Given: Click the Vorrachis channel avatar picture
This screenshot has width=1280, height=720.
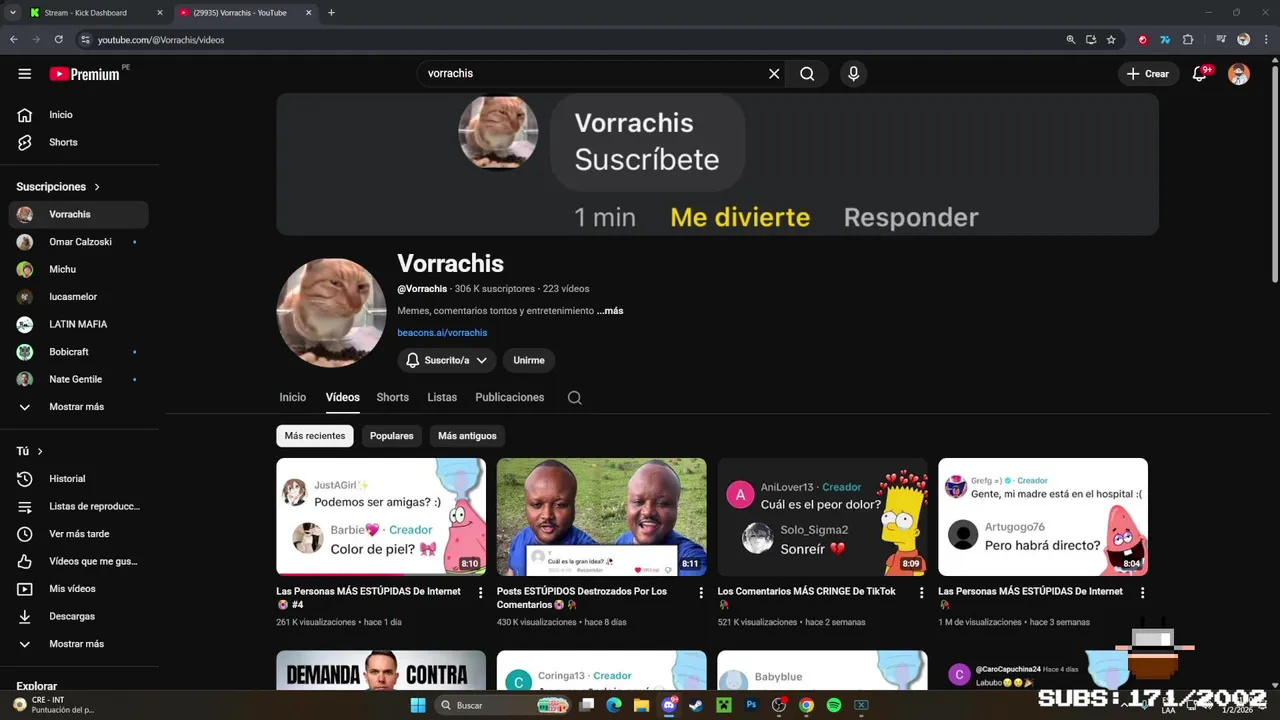Looking at the screenshot, I should [331, 313].
